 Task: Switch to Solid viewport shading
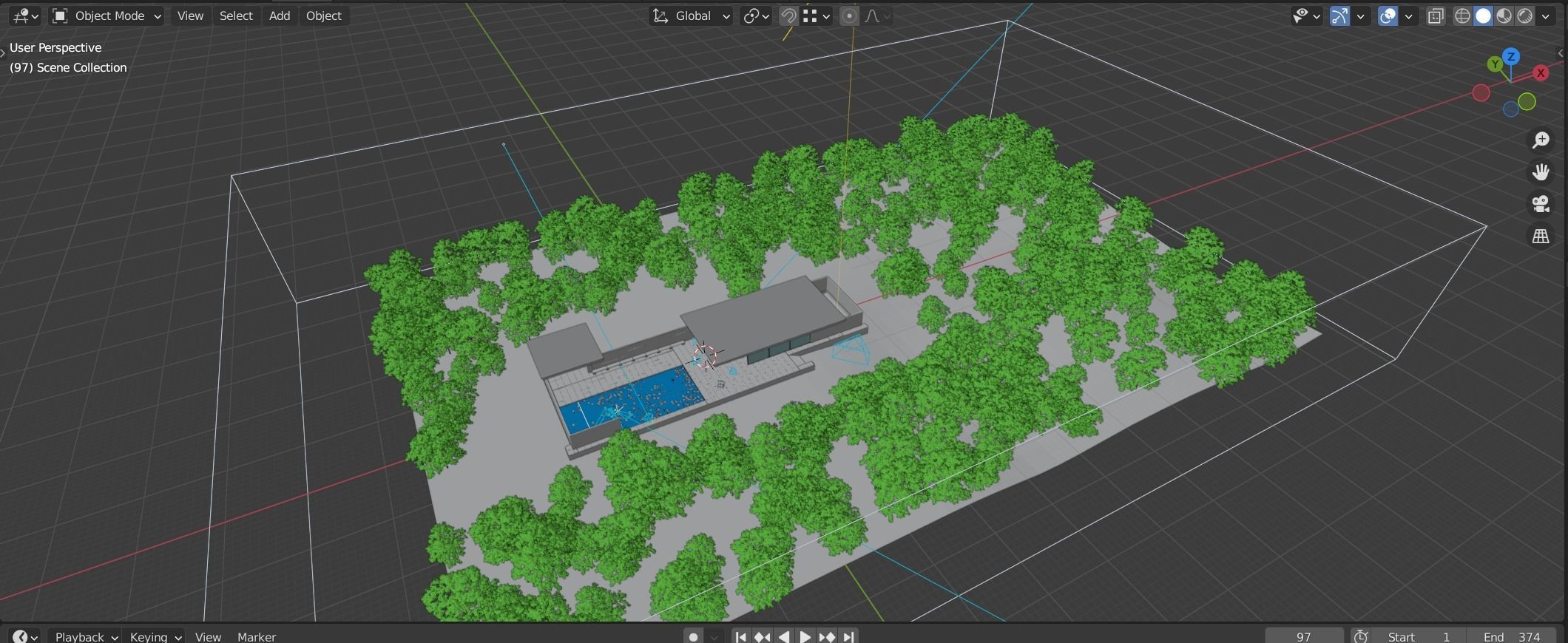pos(1483,16)
